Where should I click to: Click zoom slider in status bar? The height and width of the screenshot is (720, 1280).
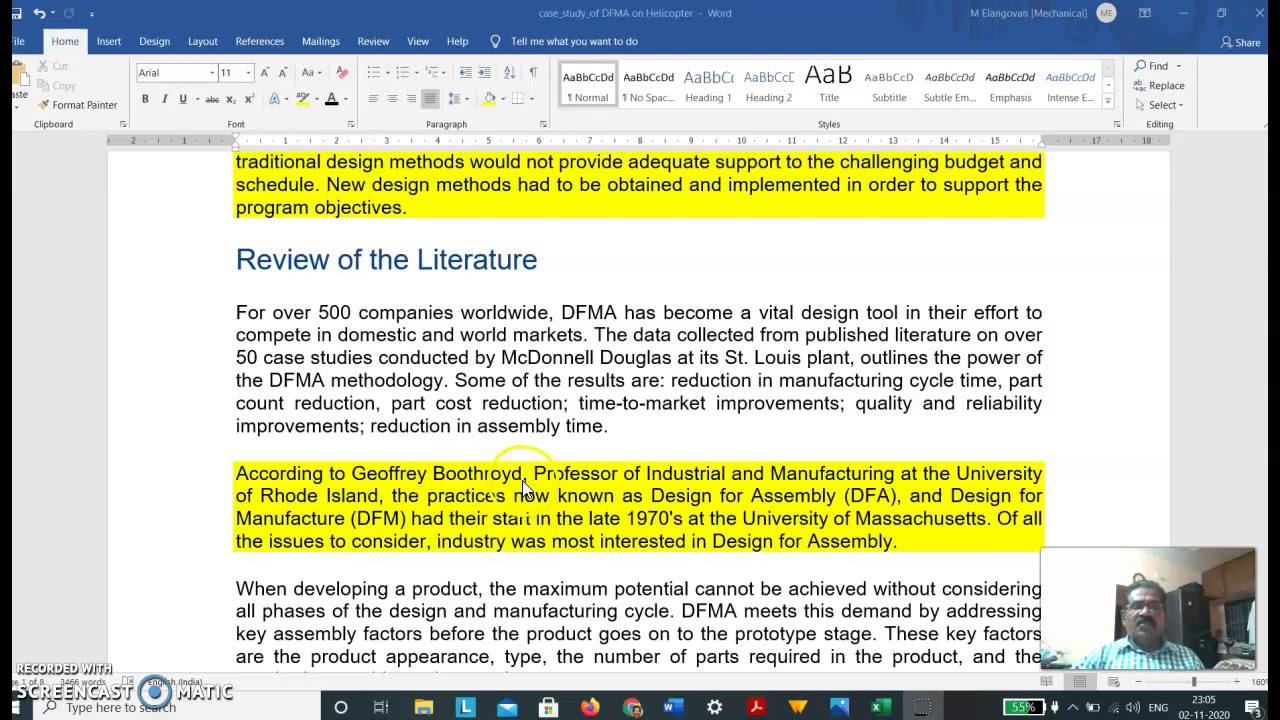coord(1193,682)
